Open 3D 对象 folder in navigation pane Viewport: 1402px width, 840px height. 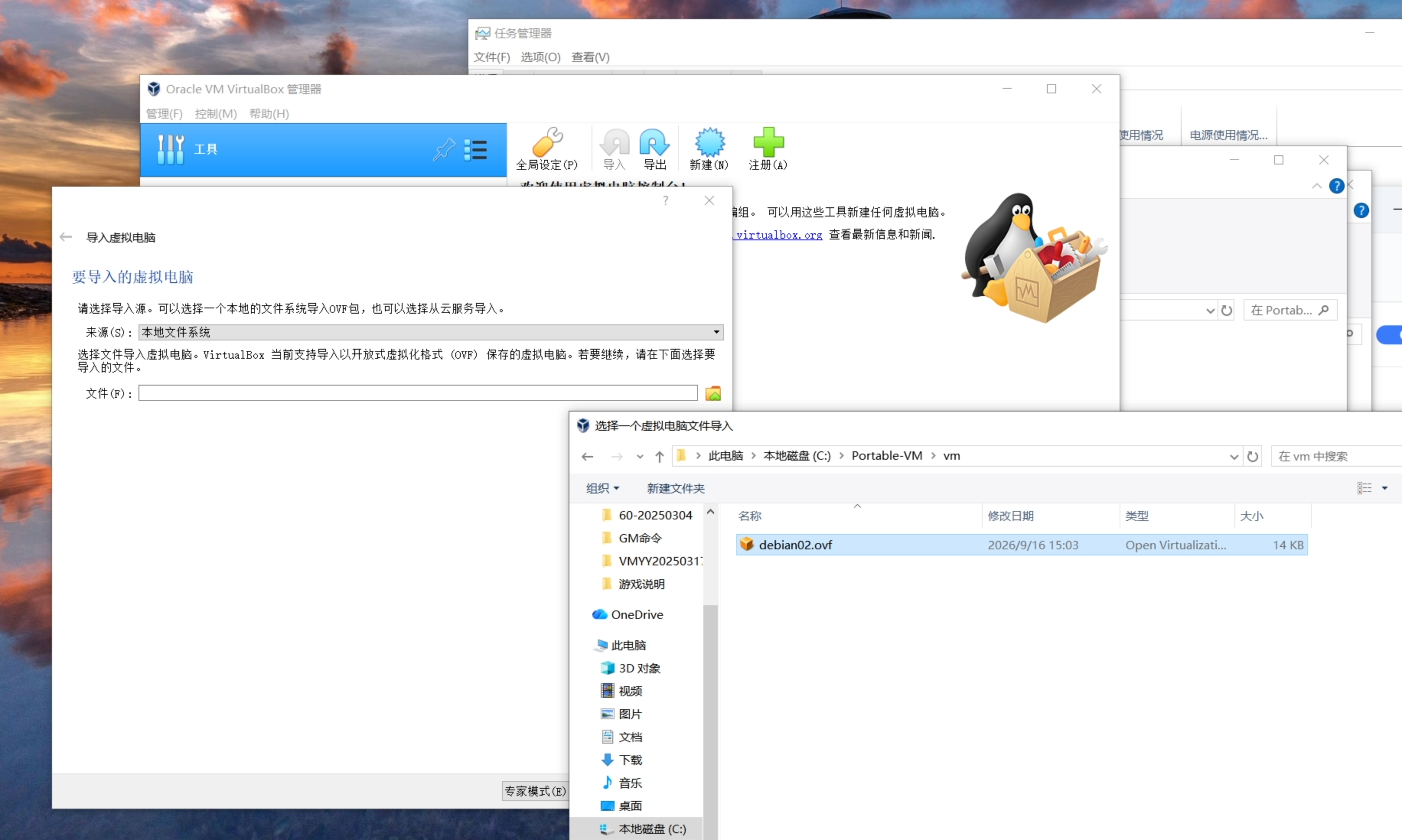[630, 669]
